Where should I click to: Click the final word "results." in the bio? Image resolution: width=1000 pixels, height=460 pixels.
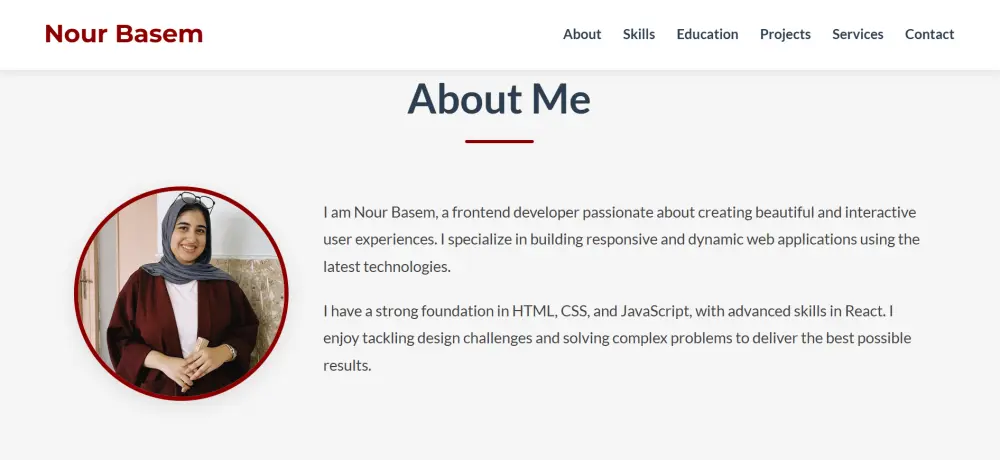(347, 365)
